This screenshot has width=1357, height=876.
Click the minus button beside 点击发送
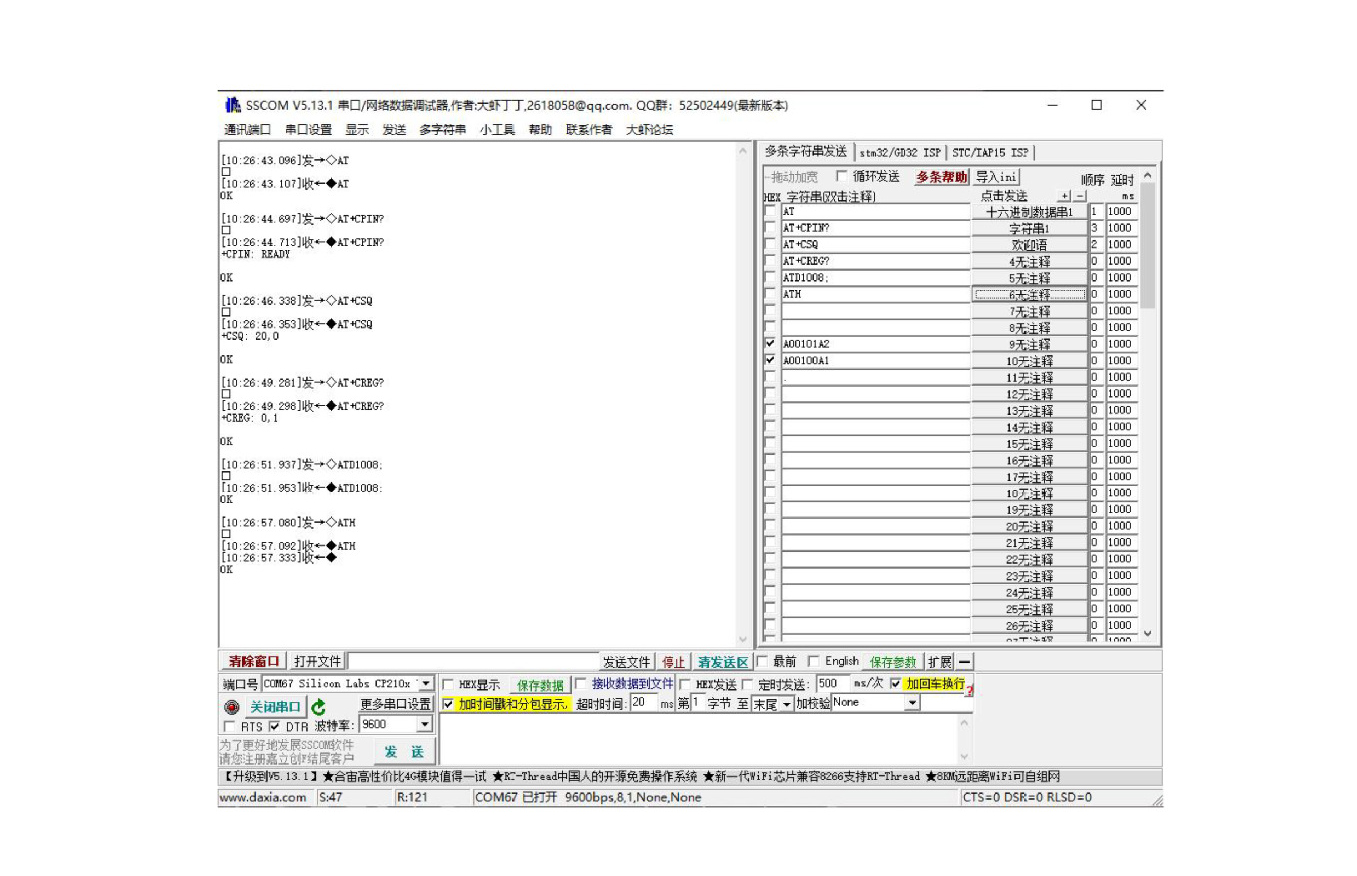coord(1078,196)
